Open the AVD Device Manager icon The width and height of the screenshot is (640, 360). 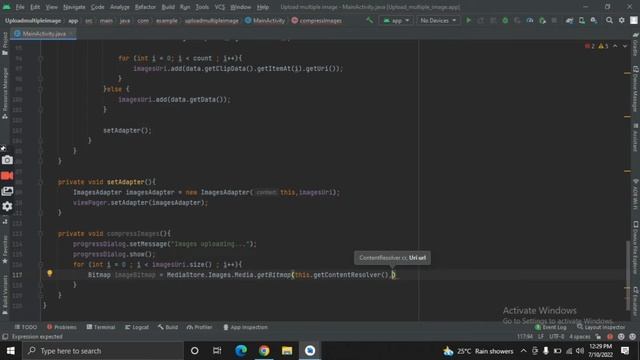(582, 20)
